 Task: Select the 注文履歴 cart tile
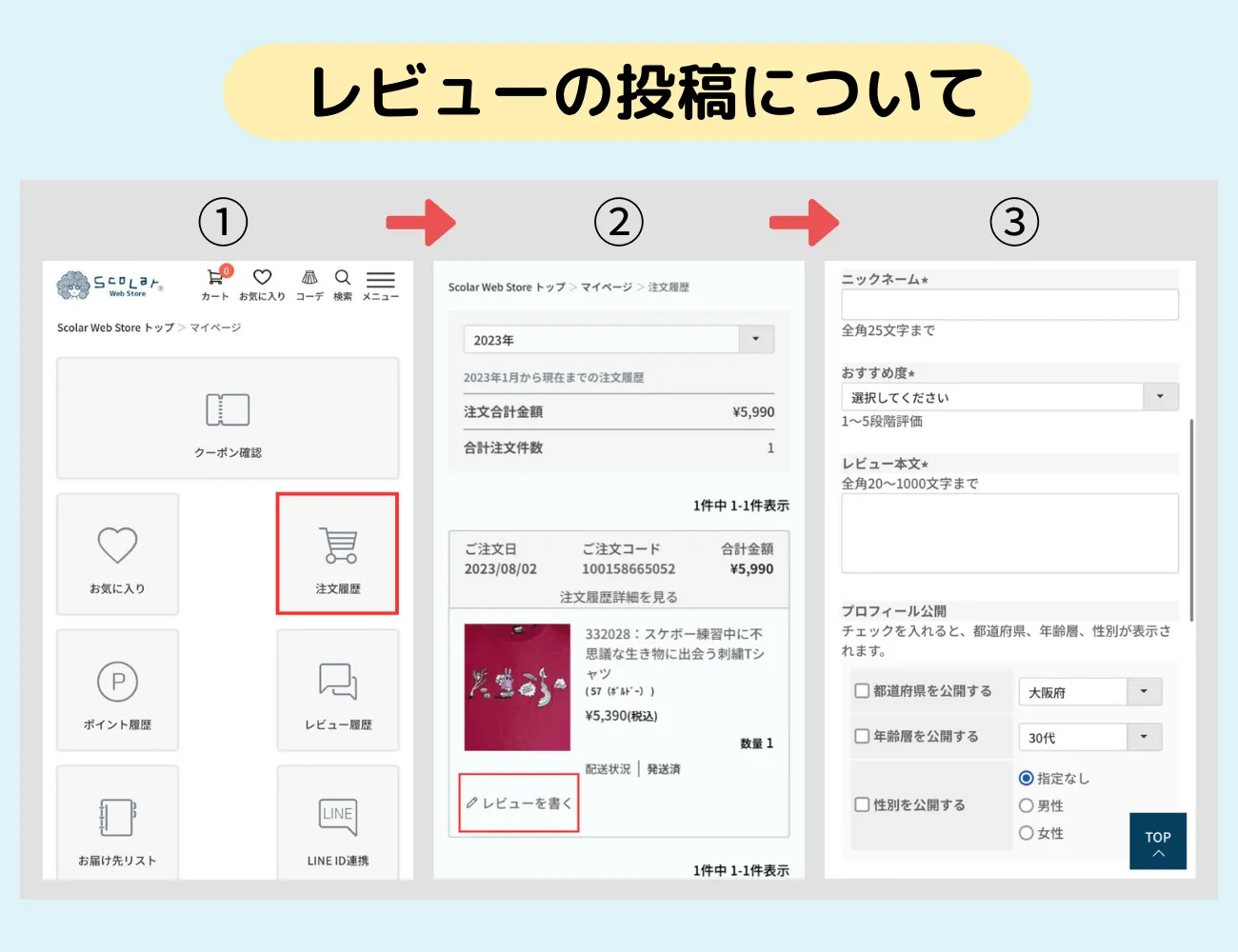click(337, 554)
